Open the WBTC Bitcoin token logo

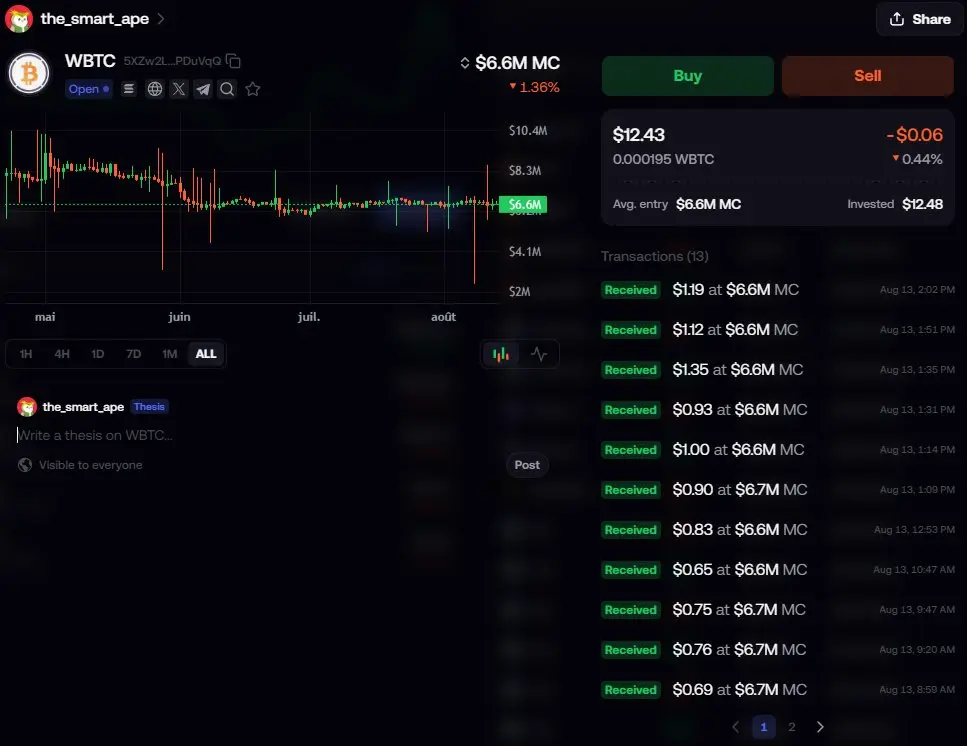coord(29,73)
